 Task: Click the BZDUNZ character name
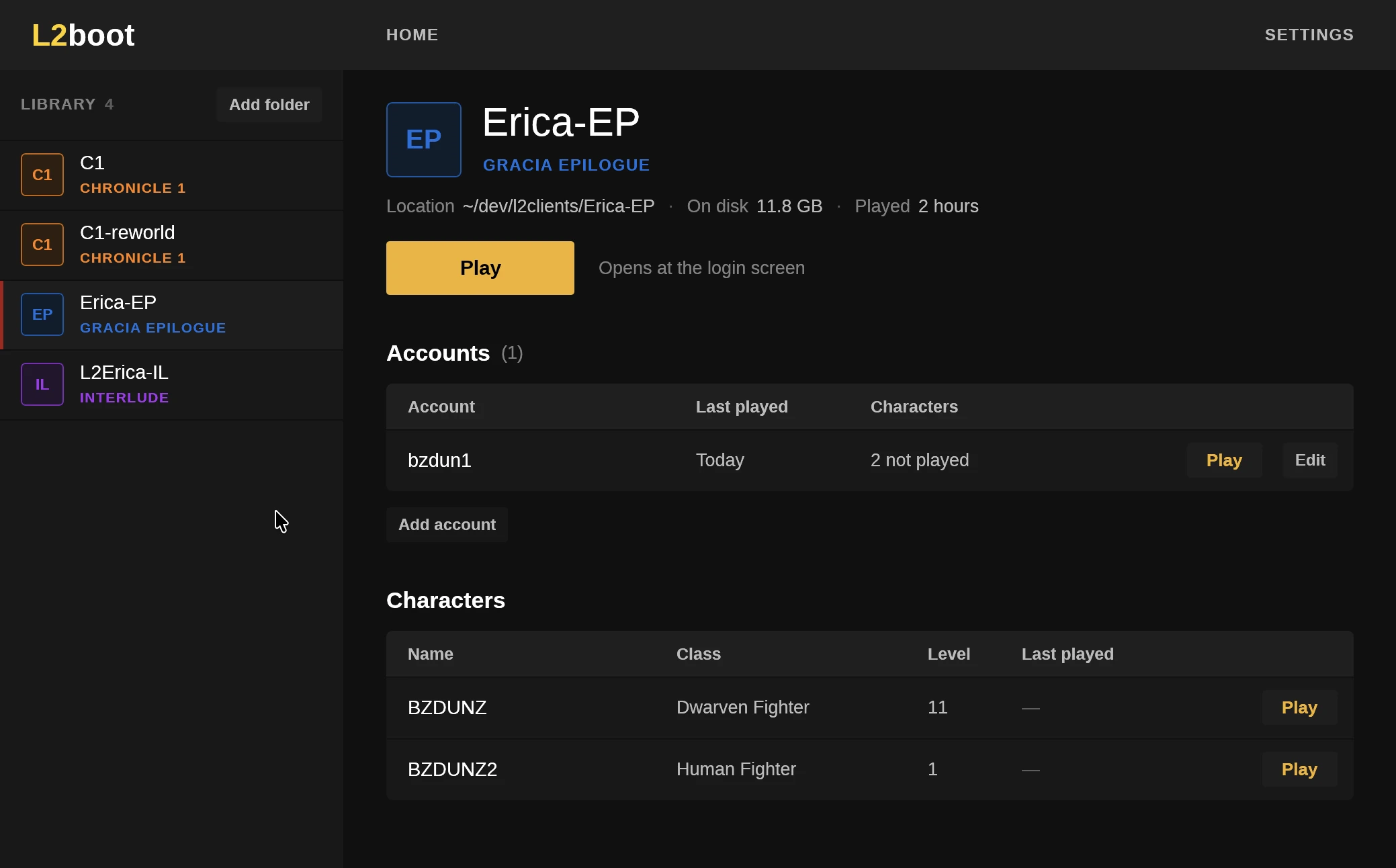point(447,707)
